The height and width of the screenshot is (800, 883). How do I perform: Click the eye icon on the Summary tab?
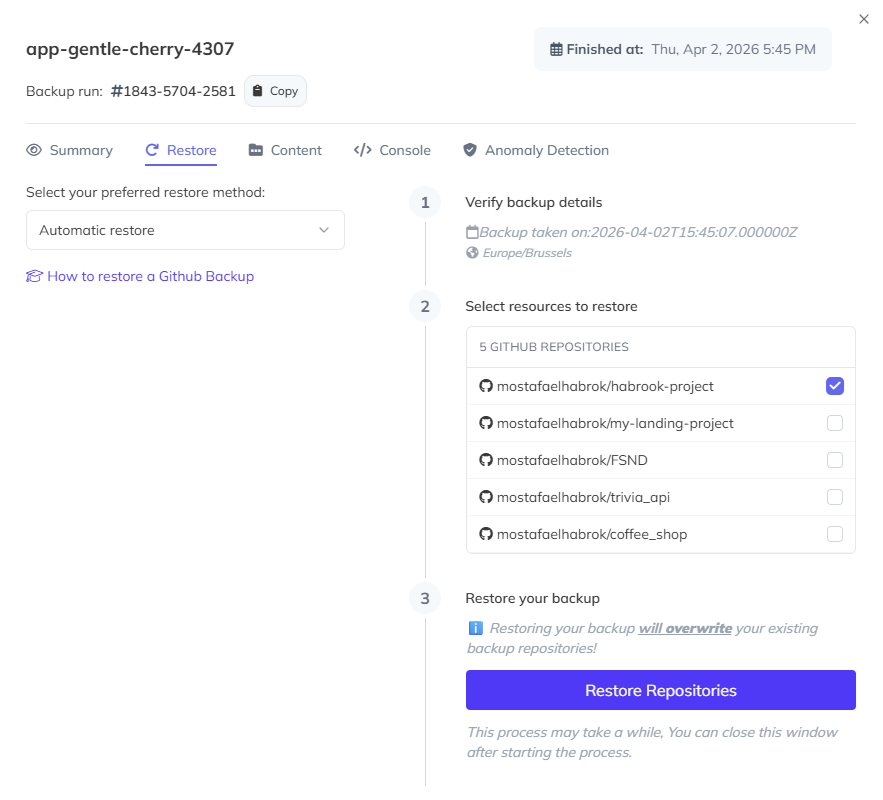33,150
